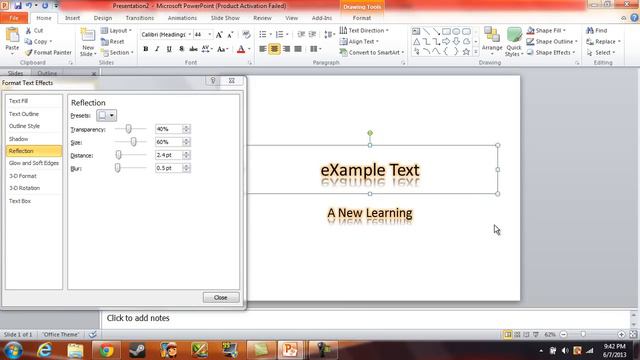Click the Find command

597,31
